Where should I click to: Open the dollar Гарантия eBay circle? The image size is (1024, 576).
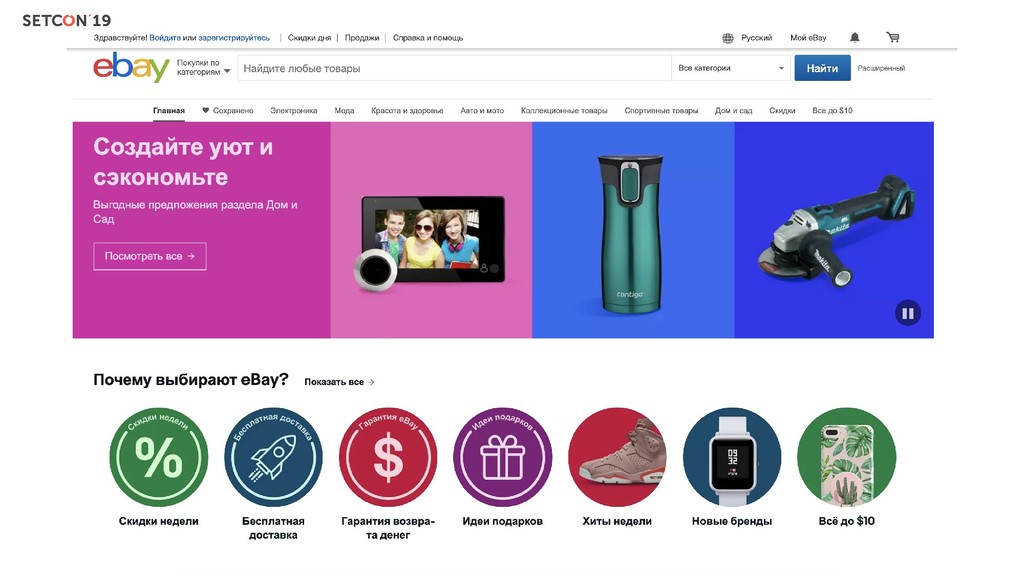click(388, 456)
